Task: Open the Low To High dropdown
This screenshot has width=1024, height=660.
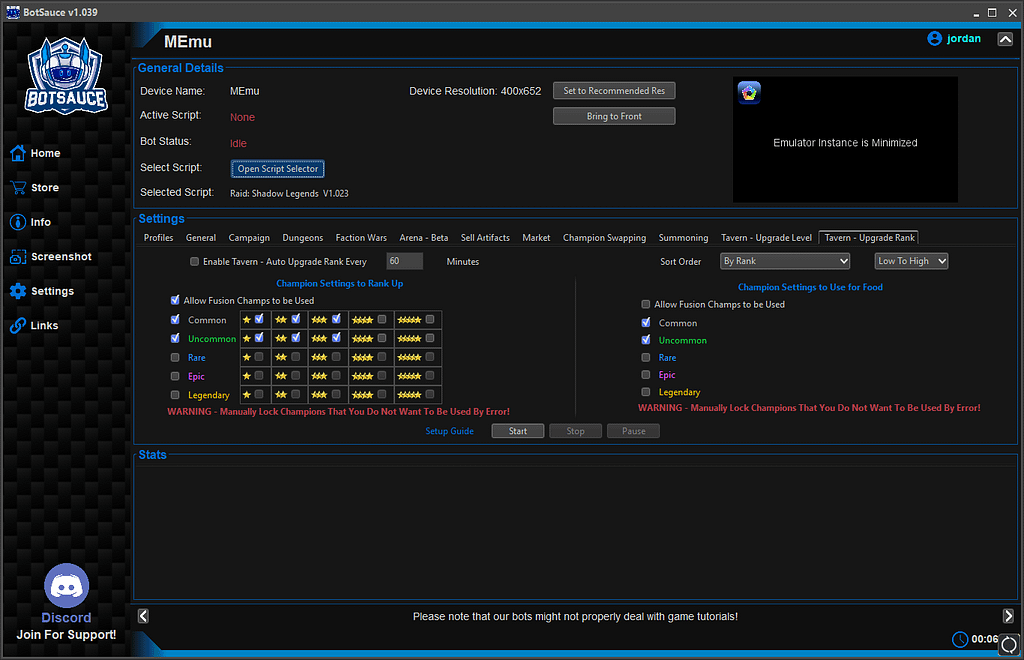Action: [911, 261]
